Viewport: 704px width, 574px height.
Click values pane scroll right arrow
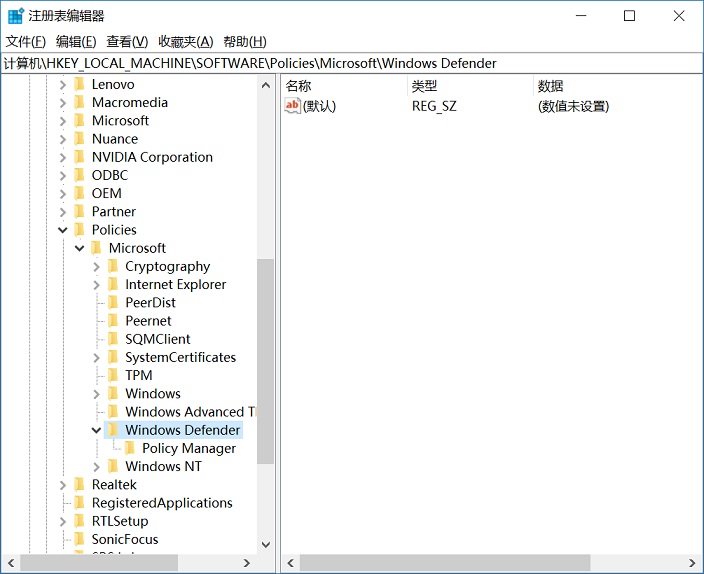(692, 563)
